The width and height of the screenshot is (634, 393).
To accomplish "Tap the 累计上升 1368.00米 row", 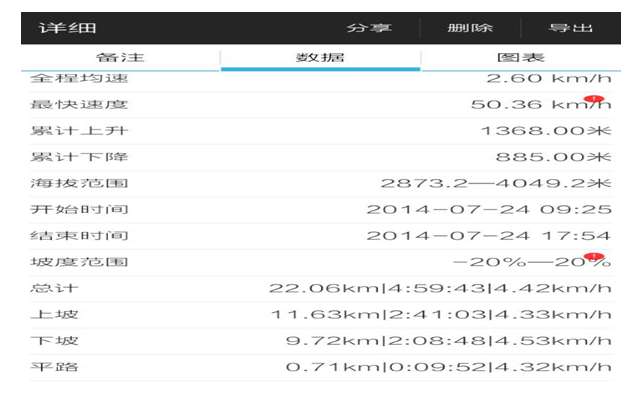I will [321, 131].
